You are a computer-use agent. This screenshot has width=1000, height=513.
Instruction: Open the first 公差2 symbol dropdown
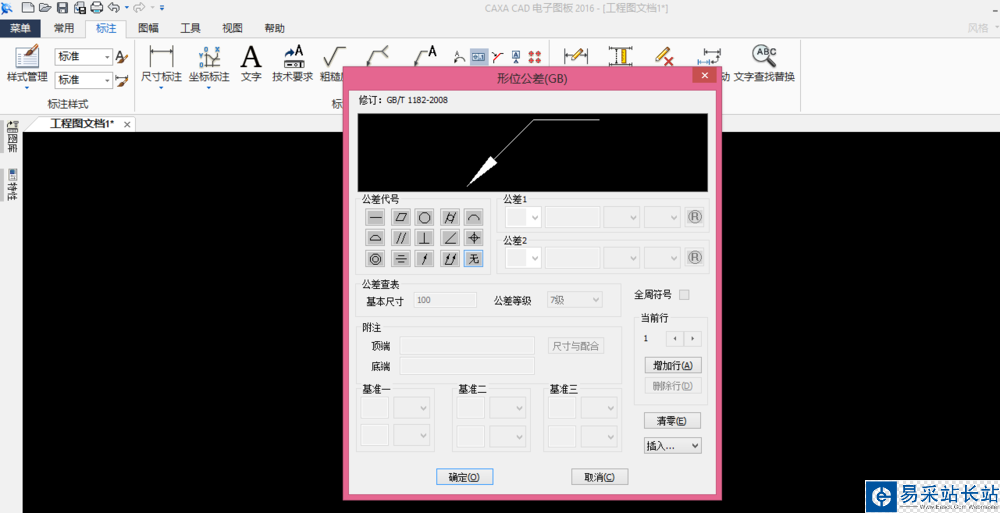[x=523, y=258]
